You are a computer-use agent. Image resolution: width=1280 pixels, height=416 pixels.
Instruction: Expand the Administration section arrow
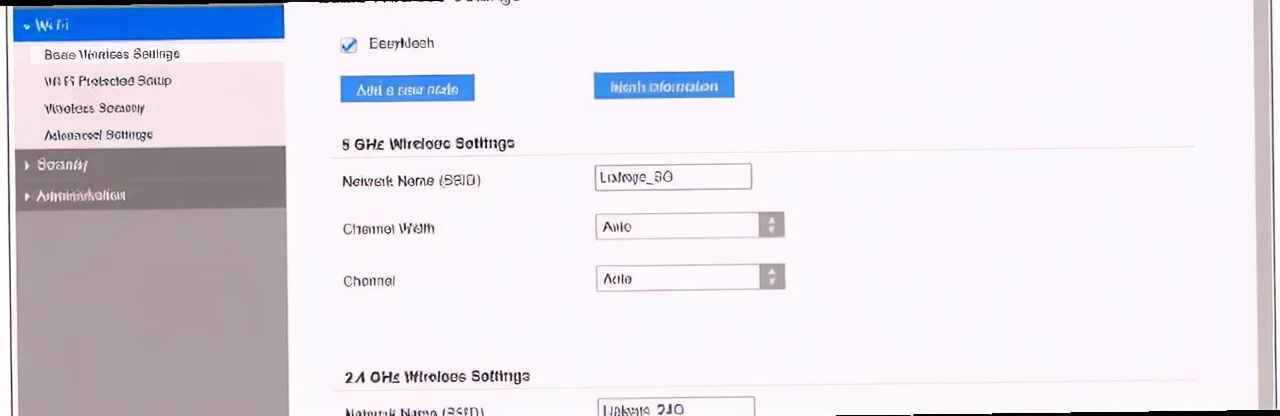point(26,196)
